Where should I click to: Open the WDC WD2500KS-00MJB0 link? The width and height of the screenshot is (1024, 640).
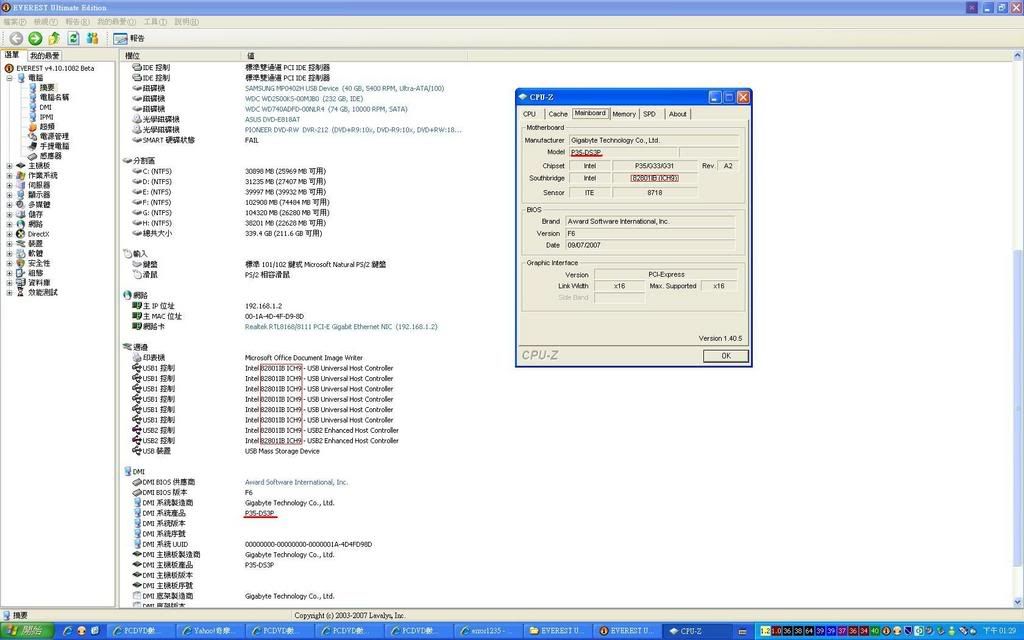[304, 99]
